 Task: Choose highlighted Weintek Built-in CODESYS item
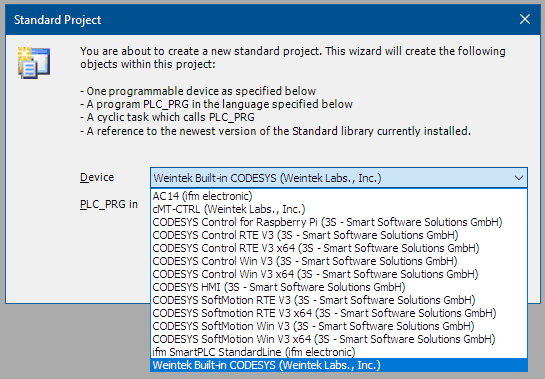339,365
